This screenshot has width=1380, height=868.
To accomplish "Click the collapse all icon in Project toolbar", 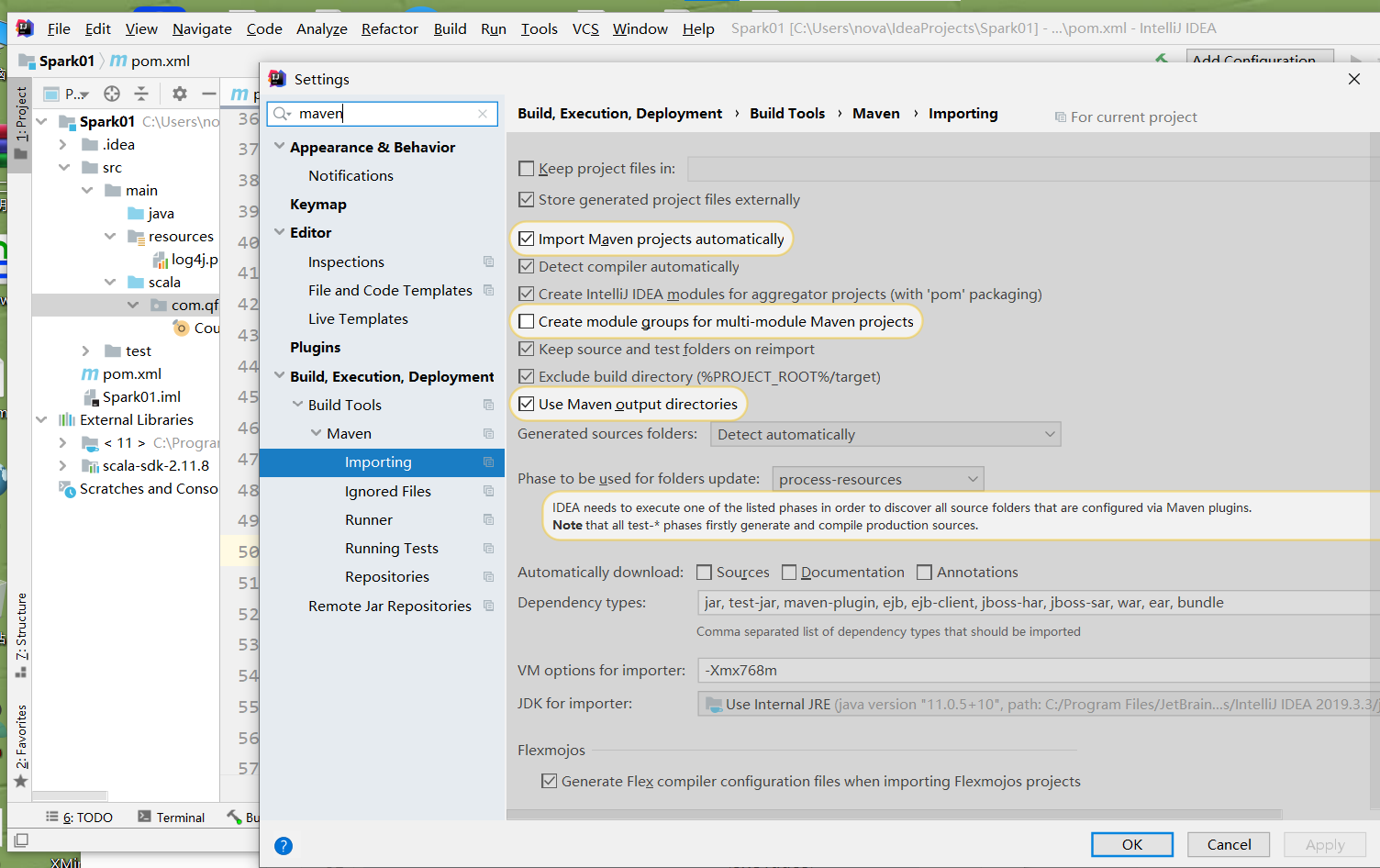I will coord(141,94).
